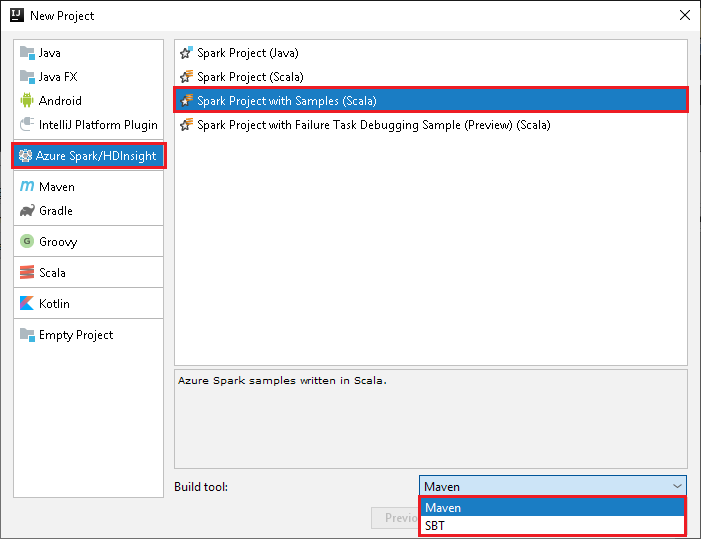Click the Groovy 'G' icon
This screenshot has height=539, width=701.
(x=27, y=241)
